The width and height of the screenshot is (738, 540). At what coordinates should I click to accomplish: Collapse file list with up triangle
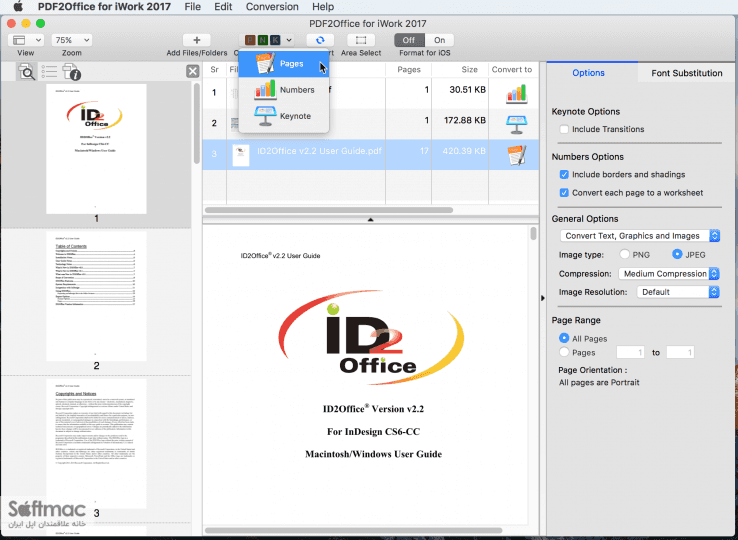tap(370, 219)
